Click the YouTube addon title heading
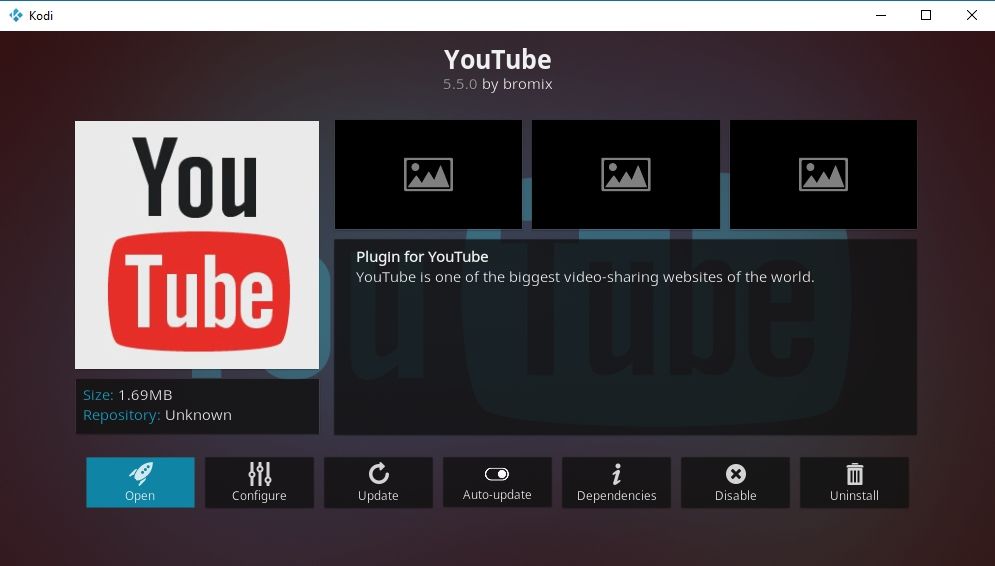The image size is (995, 566). (x=498, y=60)
